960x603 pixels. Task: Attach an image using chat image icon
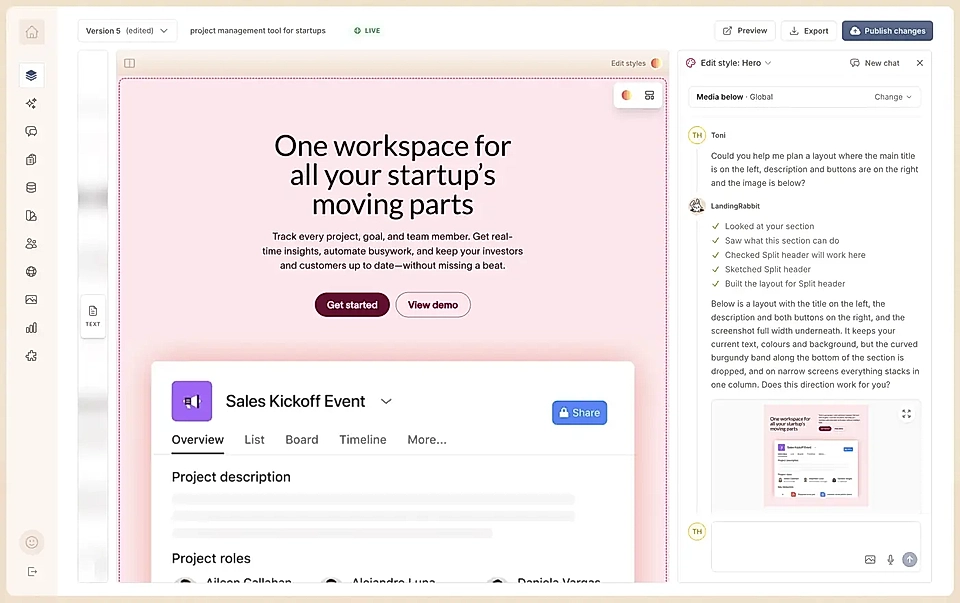click(870, 560)
